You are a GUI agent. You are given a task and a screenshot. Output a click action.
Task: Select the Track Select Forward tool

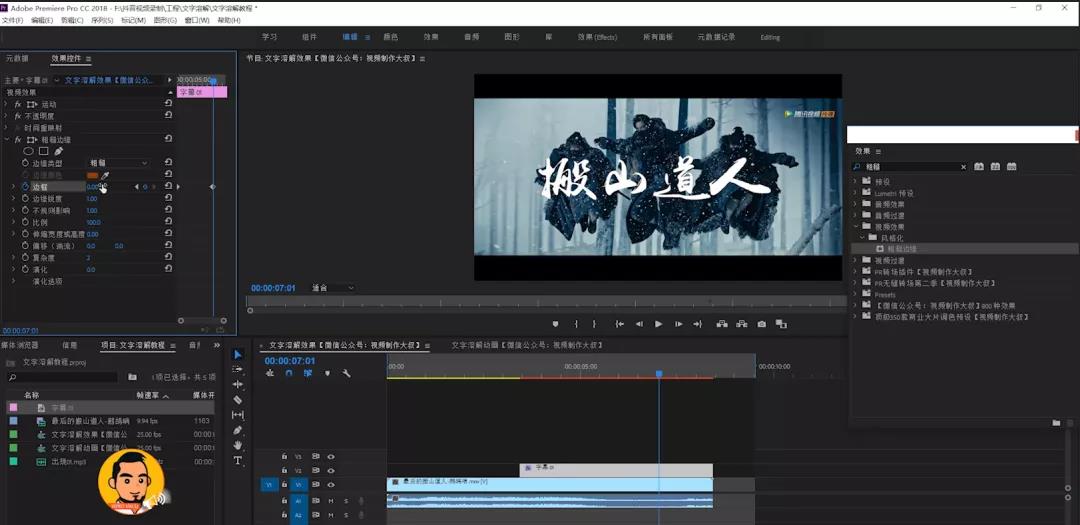click(x=238, y=369)
